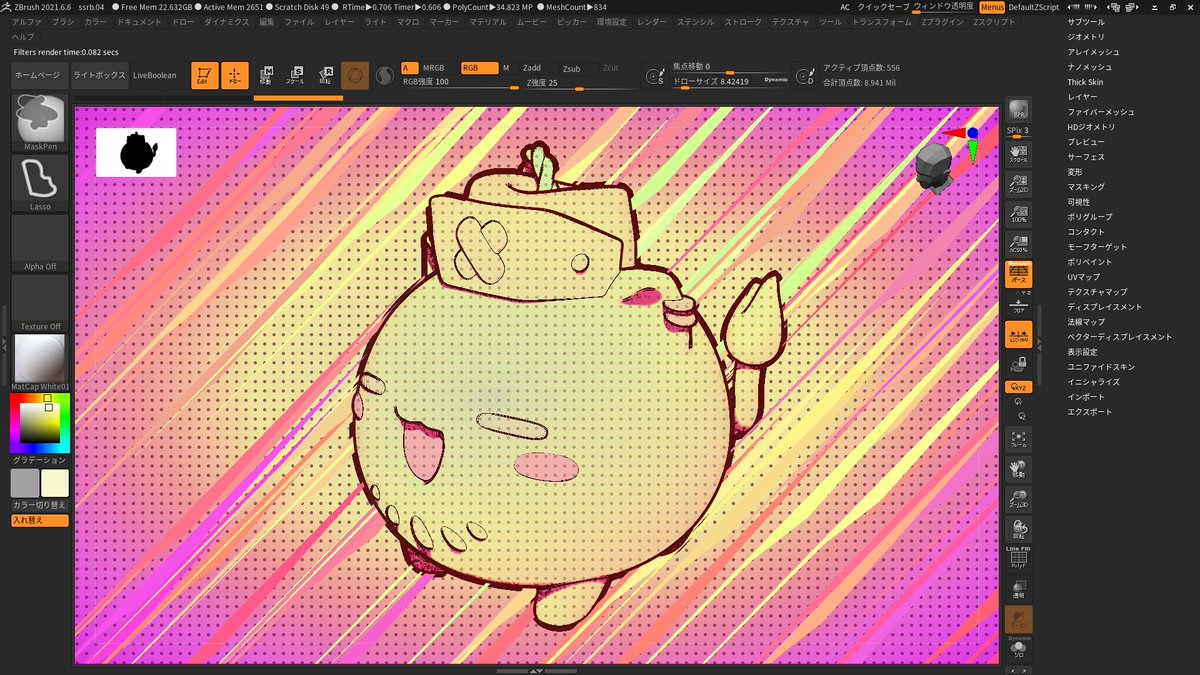Open the ライトボックス browser
The image size is (1200, 675).
tap(98, 75)
